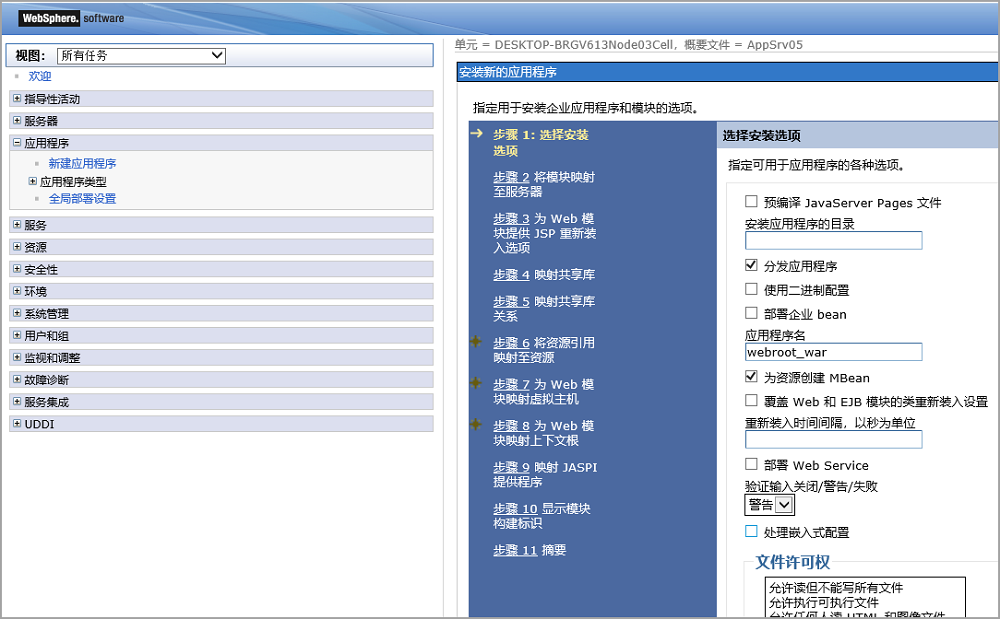Expand the 应用程序类型 tree node
The height and width of the screenshot is (619, 1000).
(x=33, y=181)
